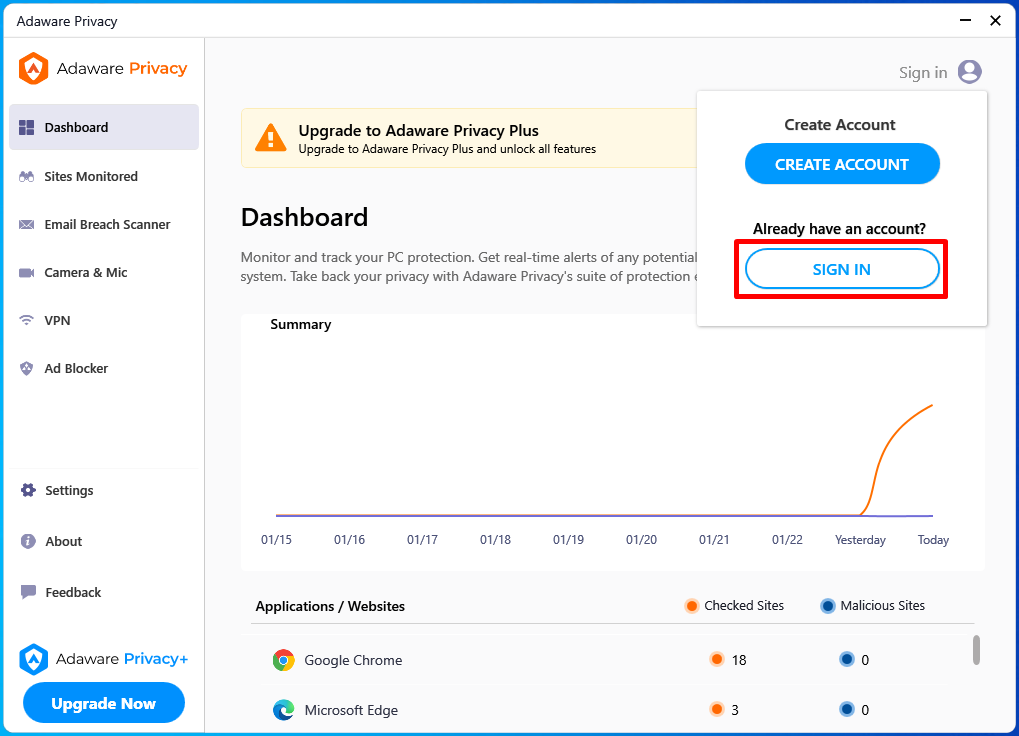The width and height of the screenshot is (1019, 736).
Task: Click the About info icon
Action: pyautogui.click(x=28, y=541)
